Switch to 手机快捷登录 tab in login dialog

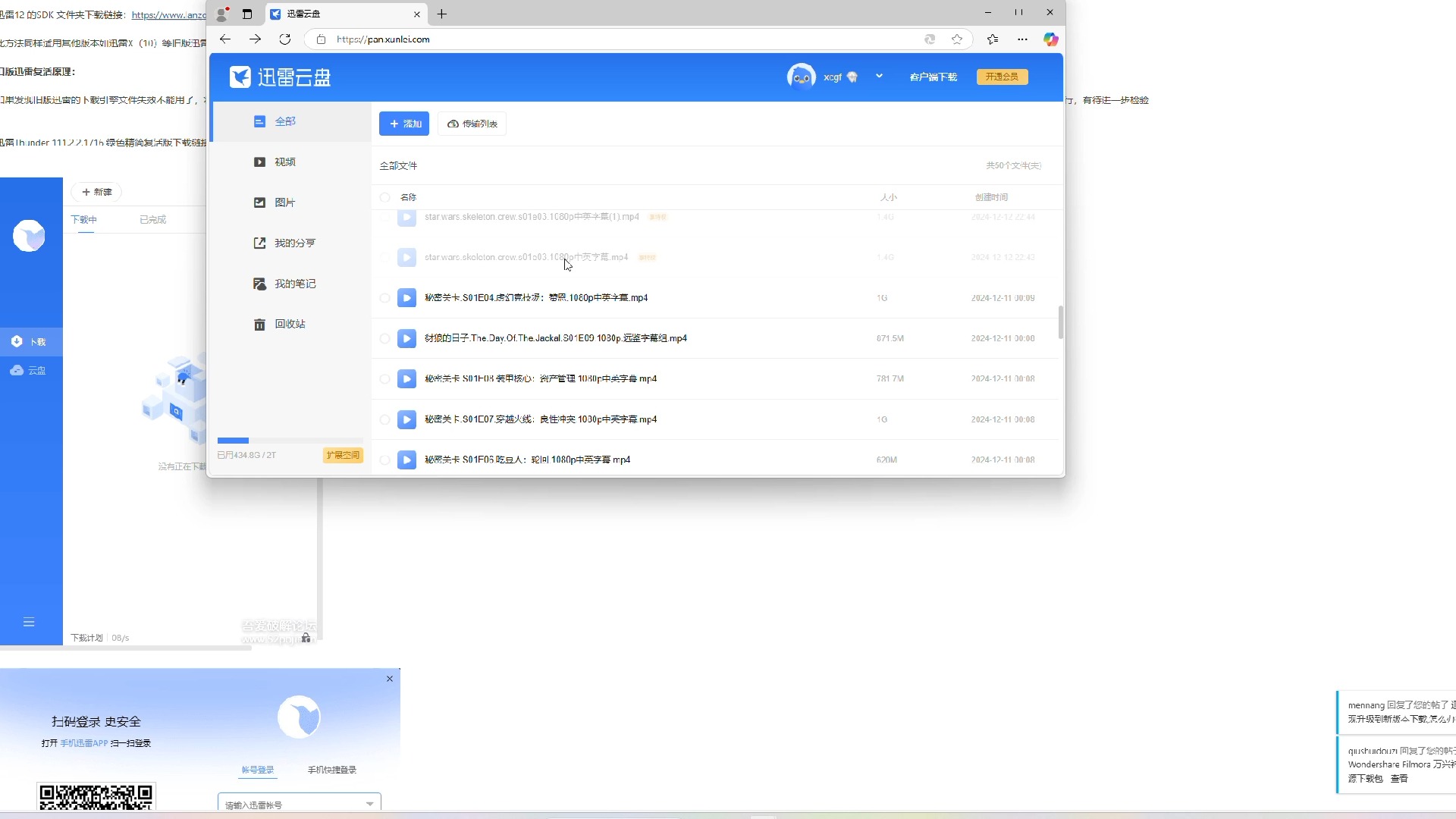click(332, 770)
